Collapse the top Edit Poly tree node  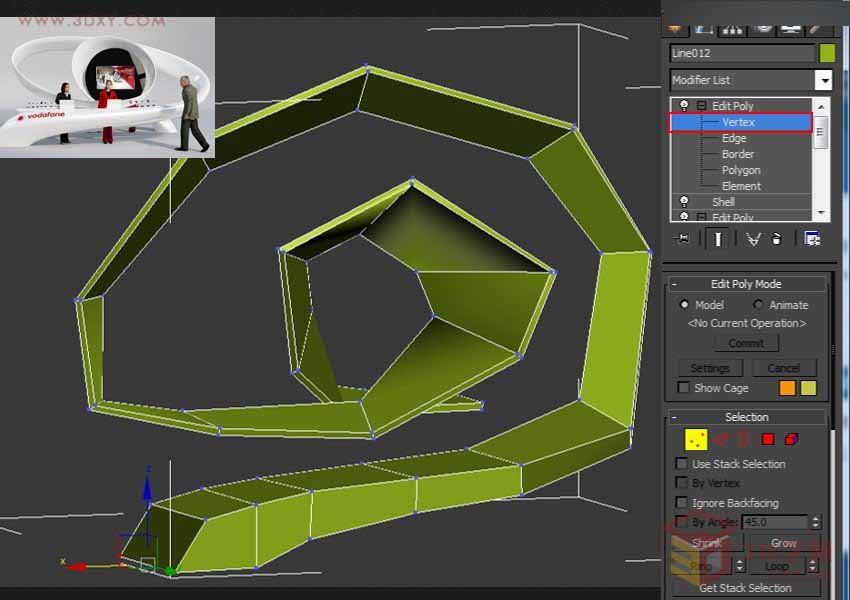click(x=701, y=106)
